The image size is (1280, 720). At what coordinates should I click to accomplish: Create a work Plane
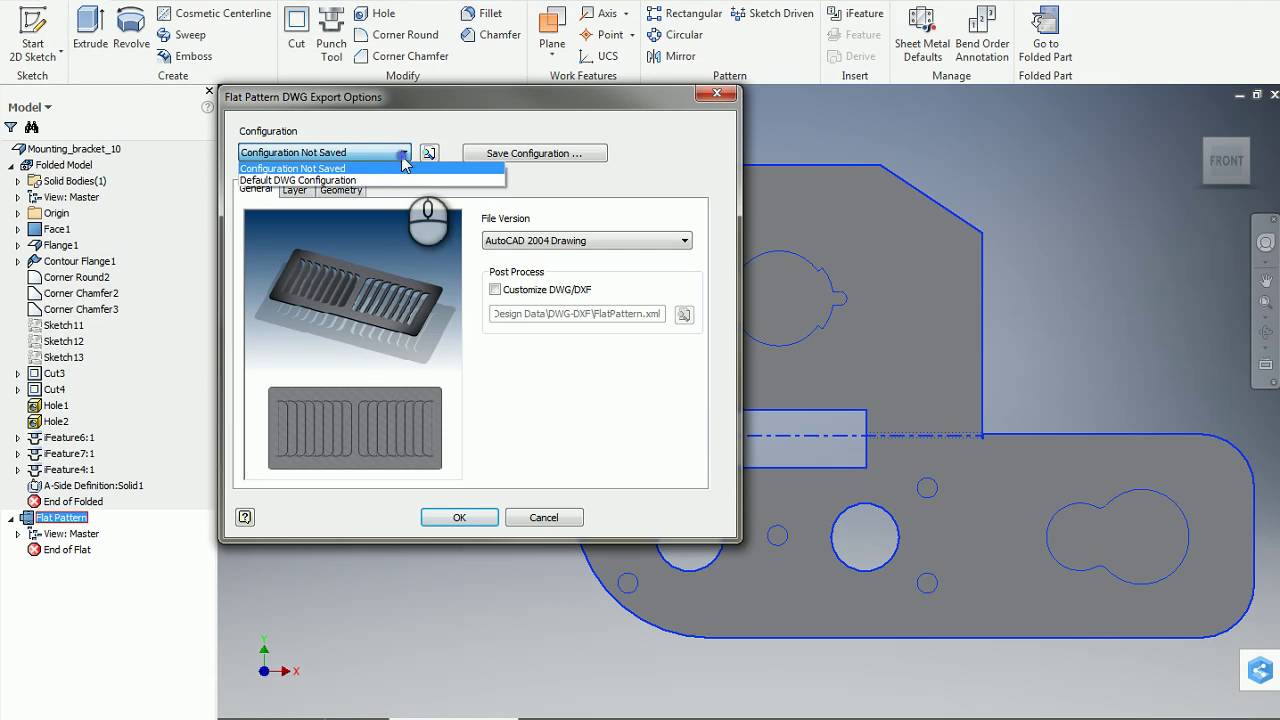552,28
